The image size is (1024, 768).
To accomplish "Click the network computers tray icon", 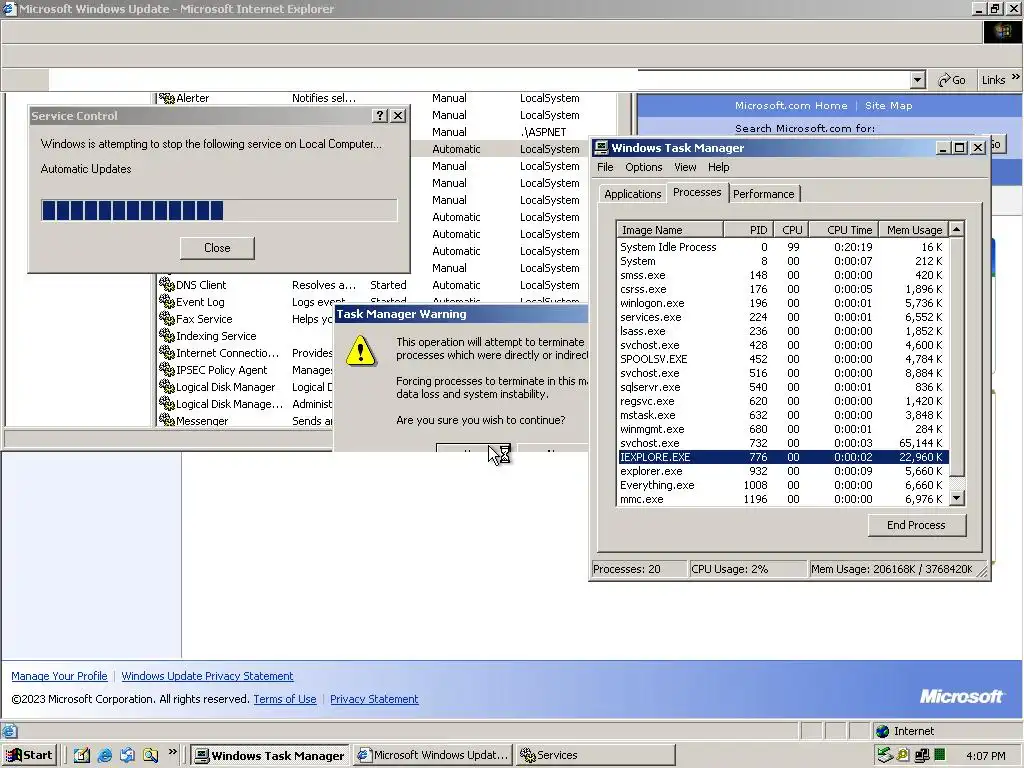I will pos(922,755).
